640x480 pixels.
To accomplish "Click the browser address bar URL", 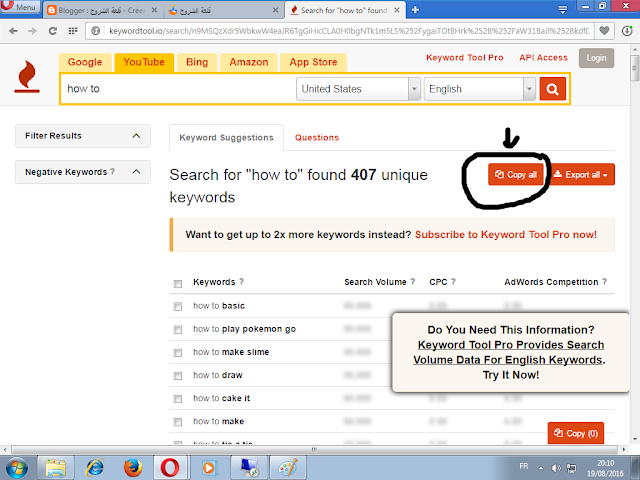I will pos(349,31).
